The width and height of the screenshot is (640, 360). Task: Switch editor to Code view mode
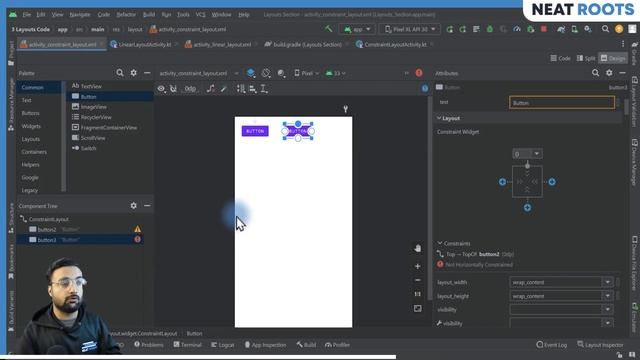pos(560,58)
